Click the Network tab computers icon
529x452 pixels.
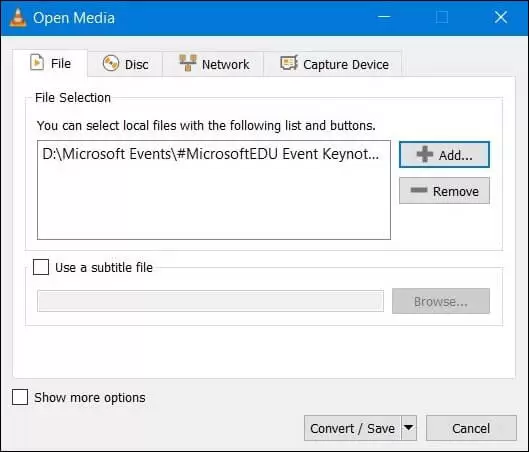point(188,63)
